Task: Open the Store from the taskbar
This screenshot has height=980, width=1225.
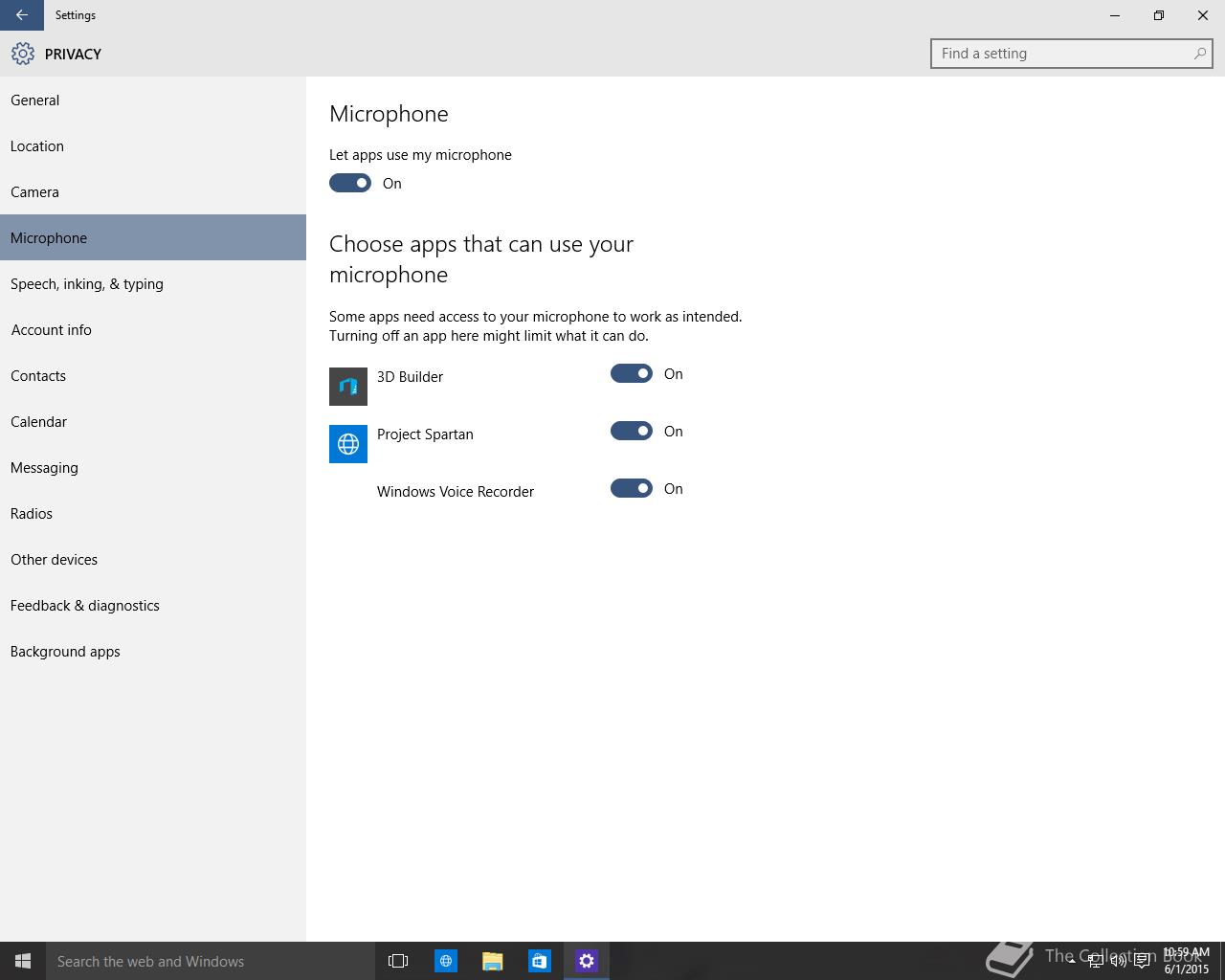Action: (x=540, y=961)
